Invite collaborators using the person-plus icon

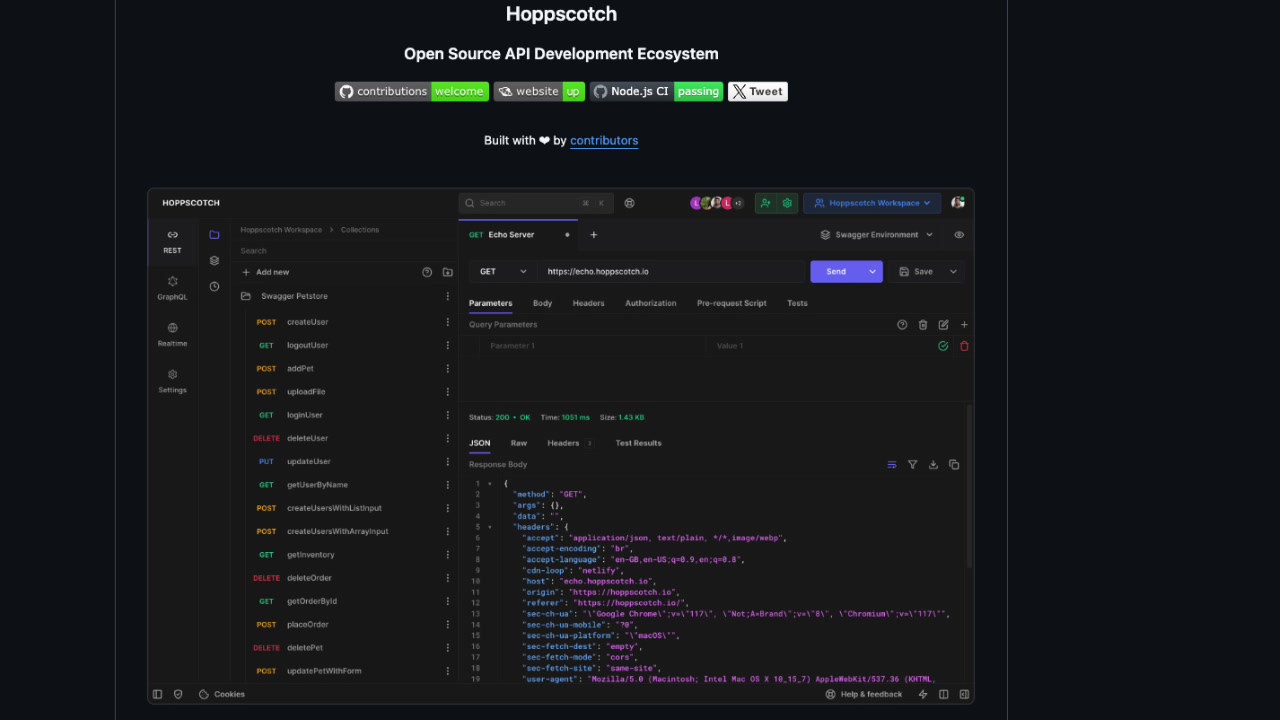click(x=764, y=203)
